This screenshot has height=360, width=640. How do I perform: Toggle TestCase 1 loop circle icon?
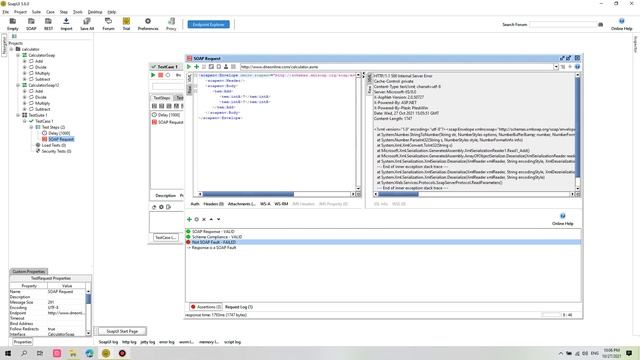(x=168, y=75)
